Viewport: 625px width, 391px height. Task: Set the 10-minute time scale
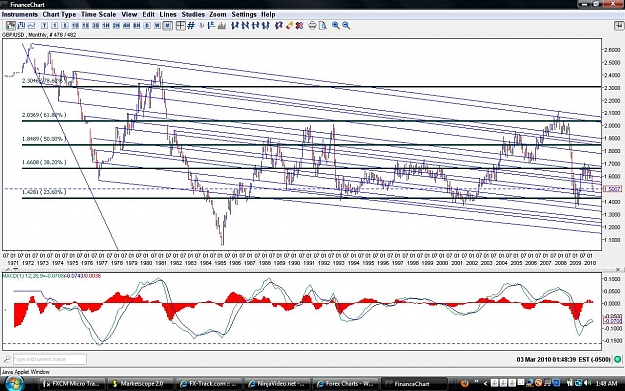coord(75,26)
